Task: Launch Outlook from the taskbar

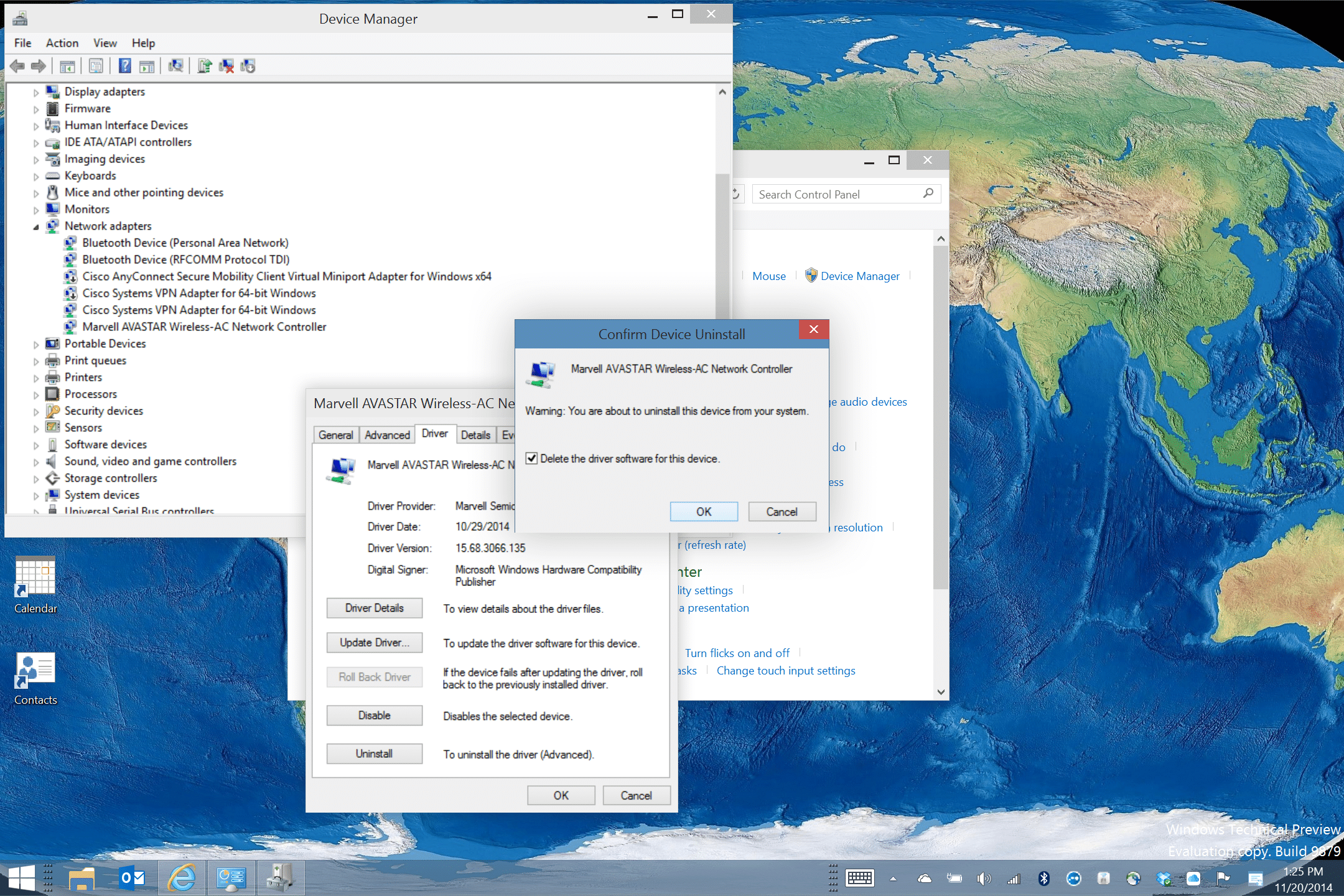Action: (x=132, y=878)
